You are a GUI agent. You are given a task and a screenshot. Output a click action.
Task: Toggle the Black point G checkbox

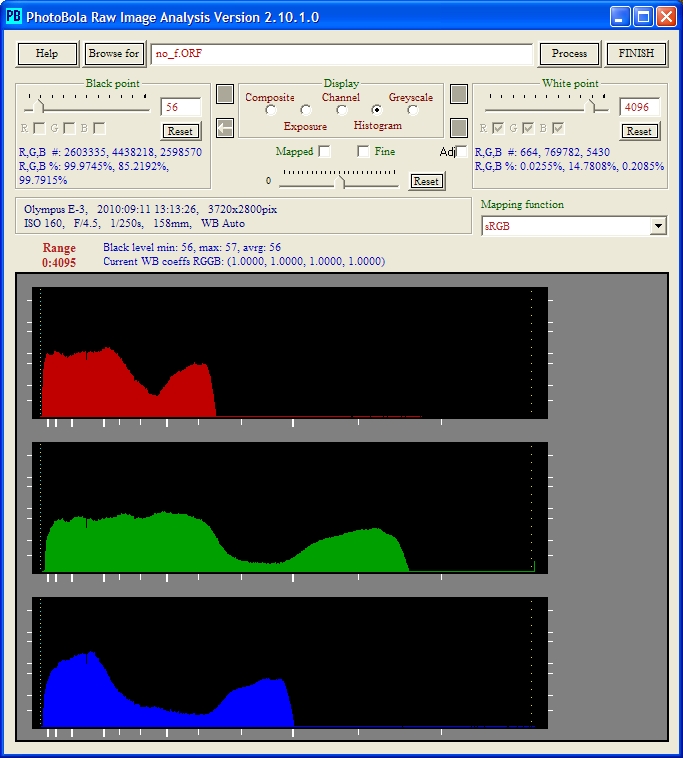tap(69, 128)
